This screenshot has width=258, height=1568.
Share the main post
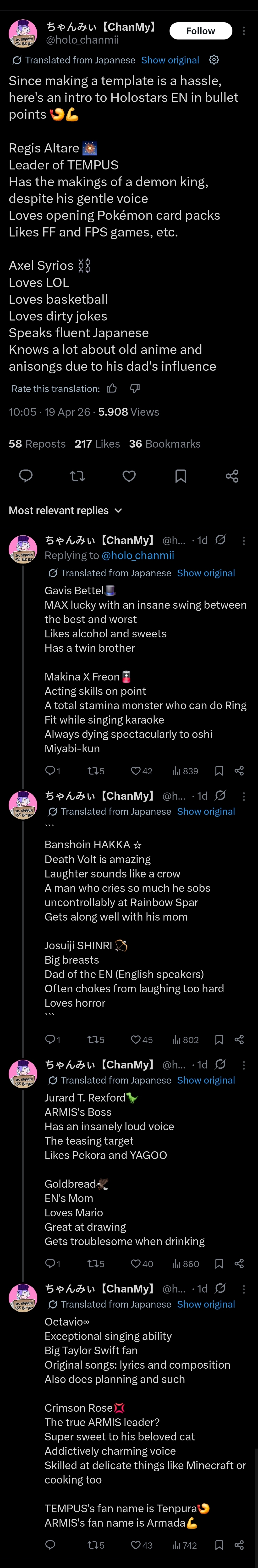(232, 476)
